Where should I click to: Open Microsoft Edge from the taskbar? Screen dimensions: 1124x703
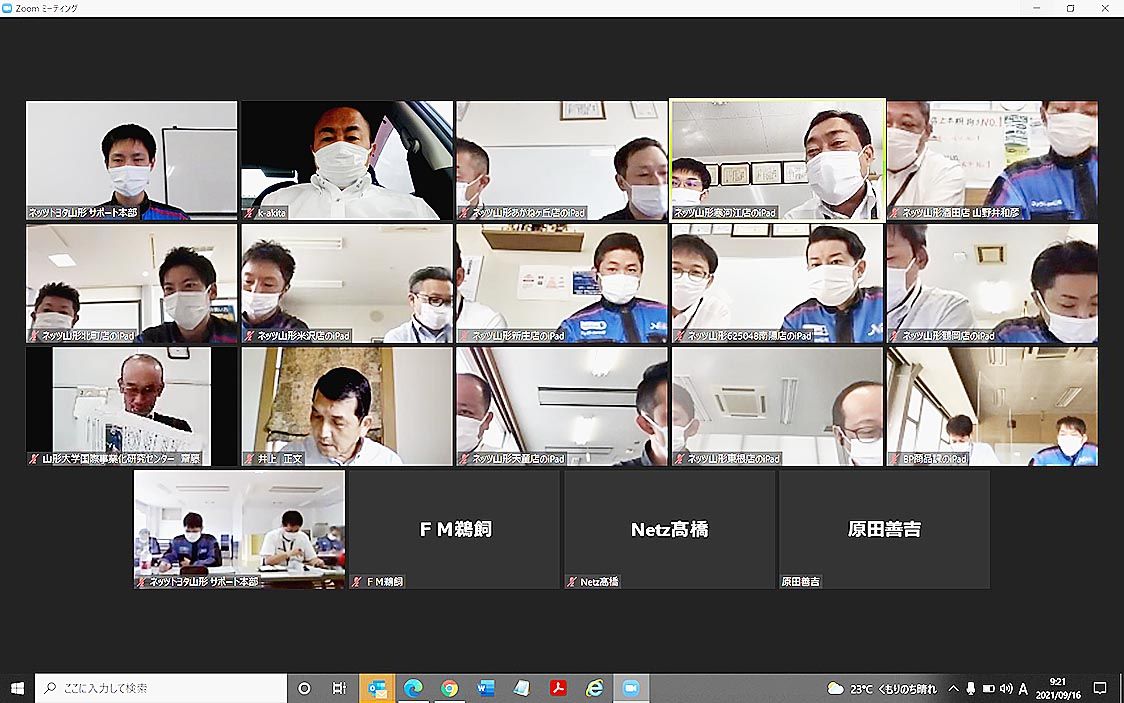[413, 688]
